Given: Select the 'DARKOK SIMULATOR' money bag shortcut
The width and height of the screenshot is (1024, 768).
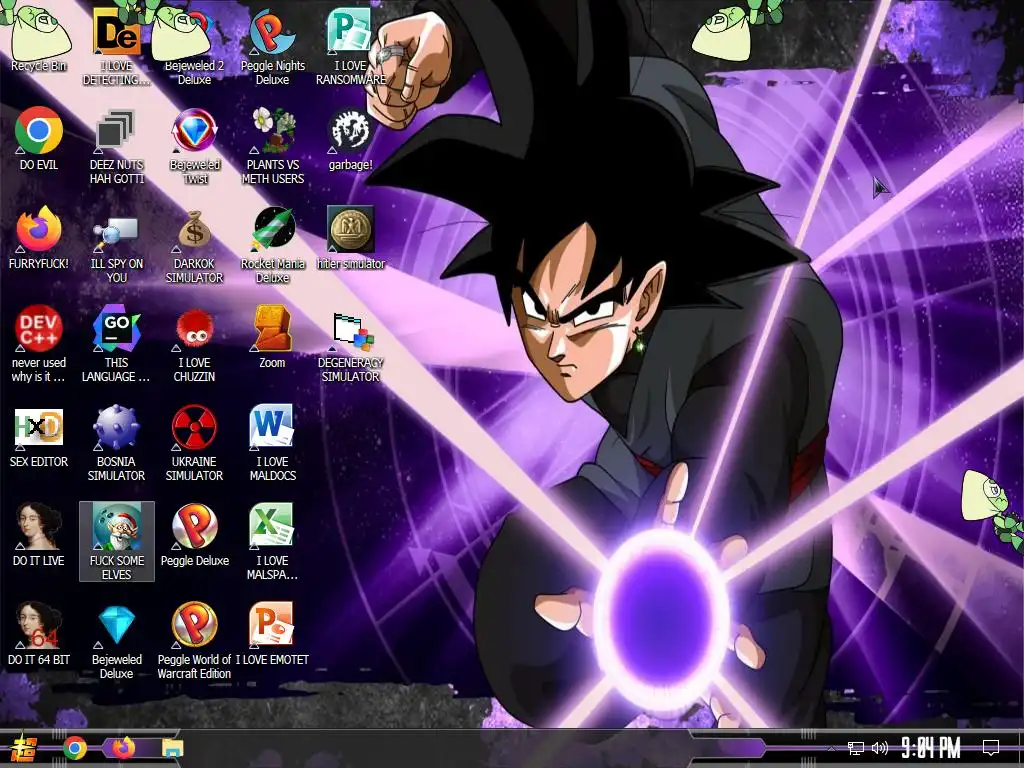Looking at the screenshot, I should tap(194, 247).
